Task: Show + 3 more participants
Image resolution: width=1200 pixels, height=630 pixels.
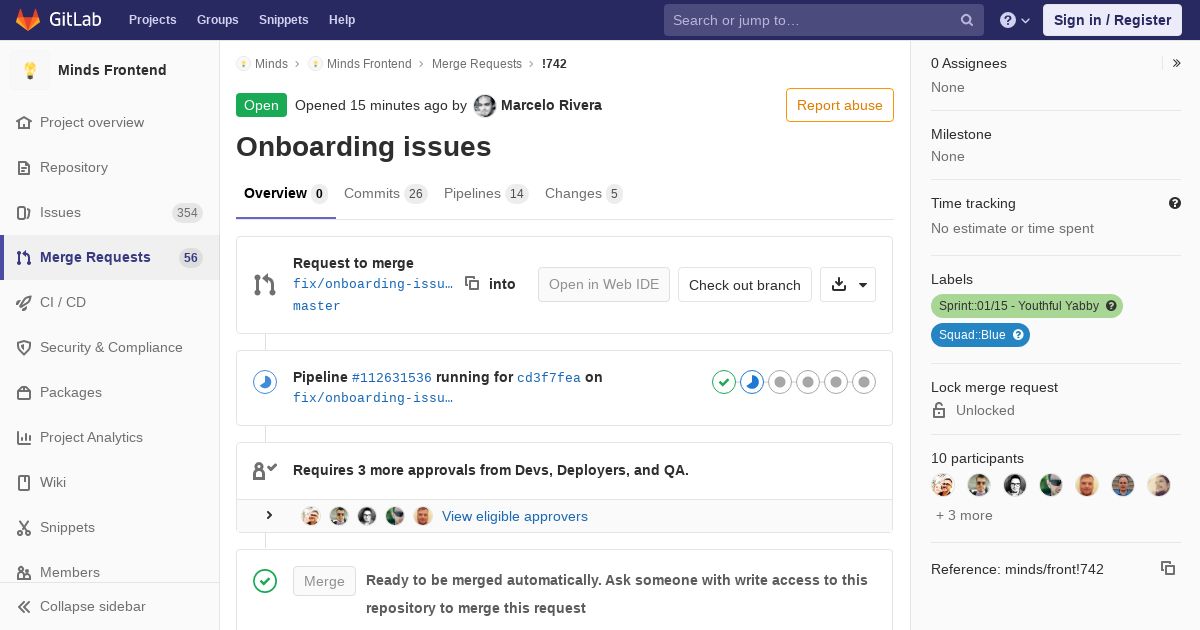Action: [x=964, y=515]
